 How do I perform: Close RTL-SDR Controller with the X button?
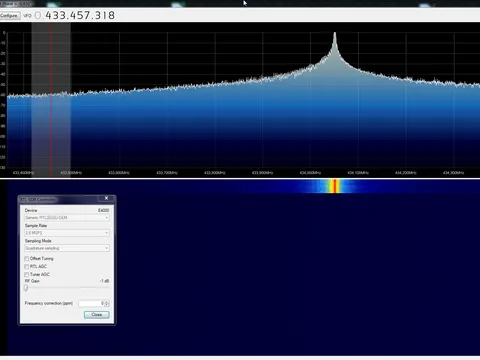[106, 198]
